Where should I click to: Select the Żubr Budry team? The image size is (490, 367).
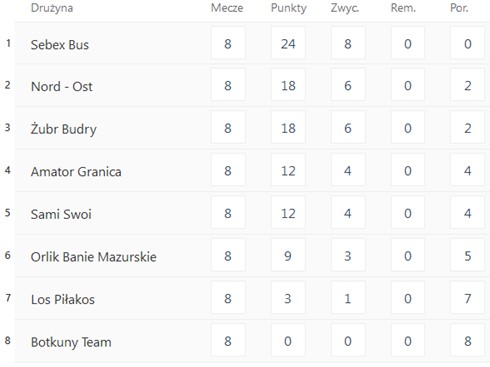click(x=64, y=129)
